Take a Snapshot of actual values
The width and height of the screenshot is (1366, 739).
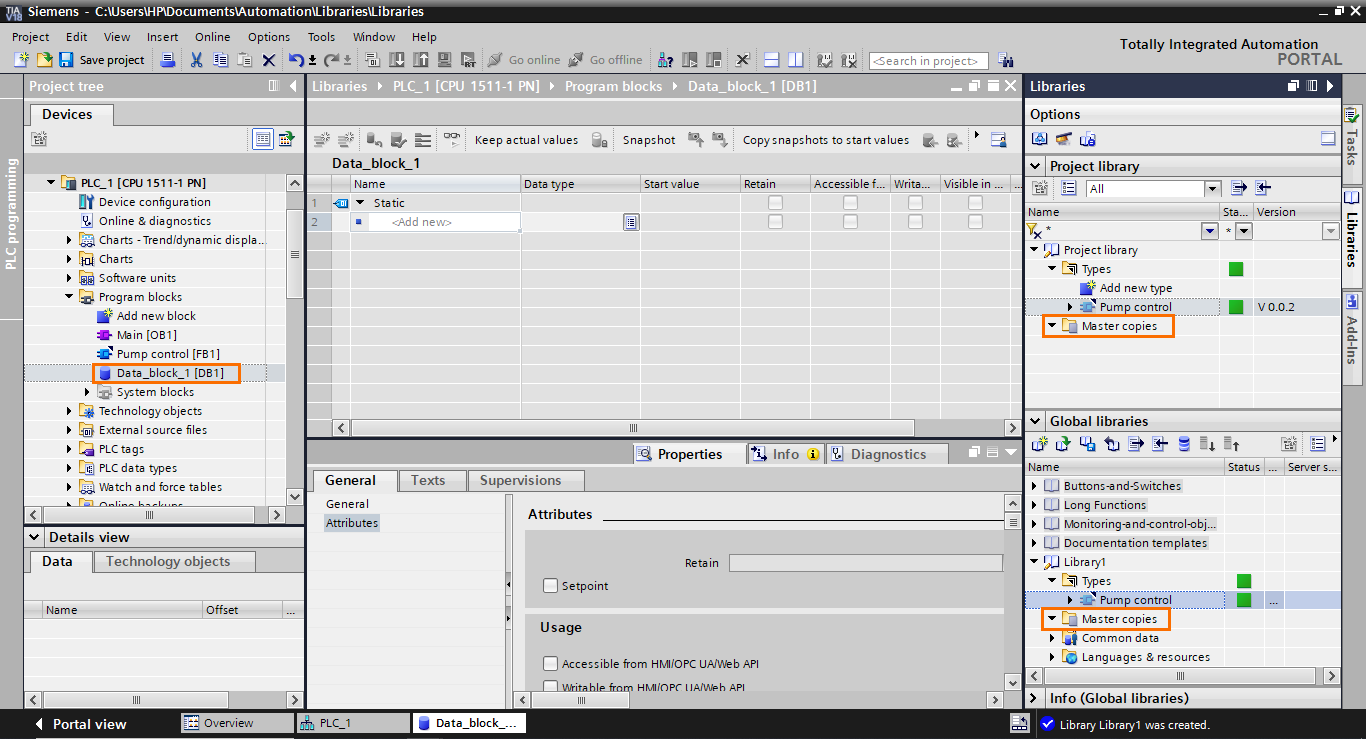pyautogui.click(x=648, y=139)
